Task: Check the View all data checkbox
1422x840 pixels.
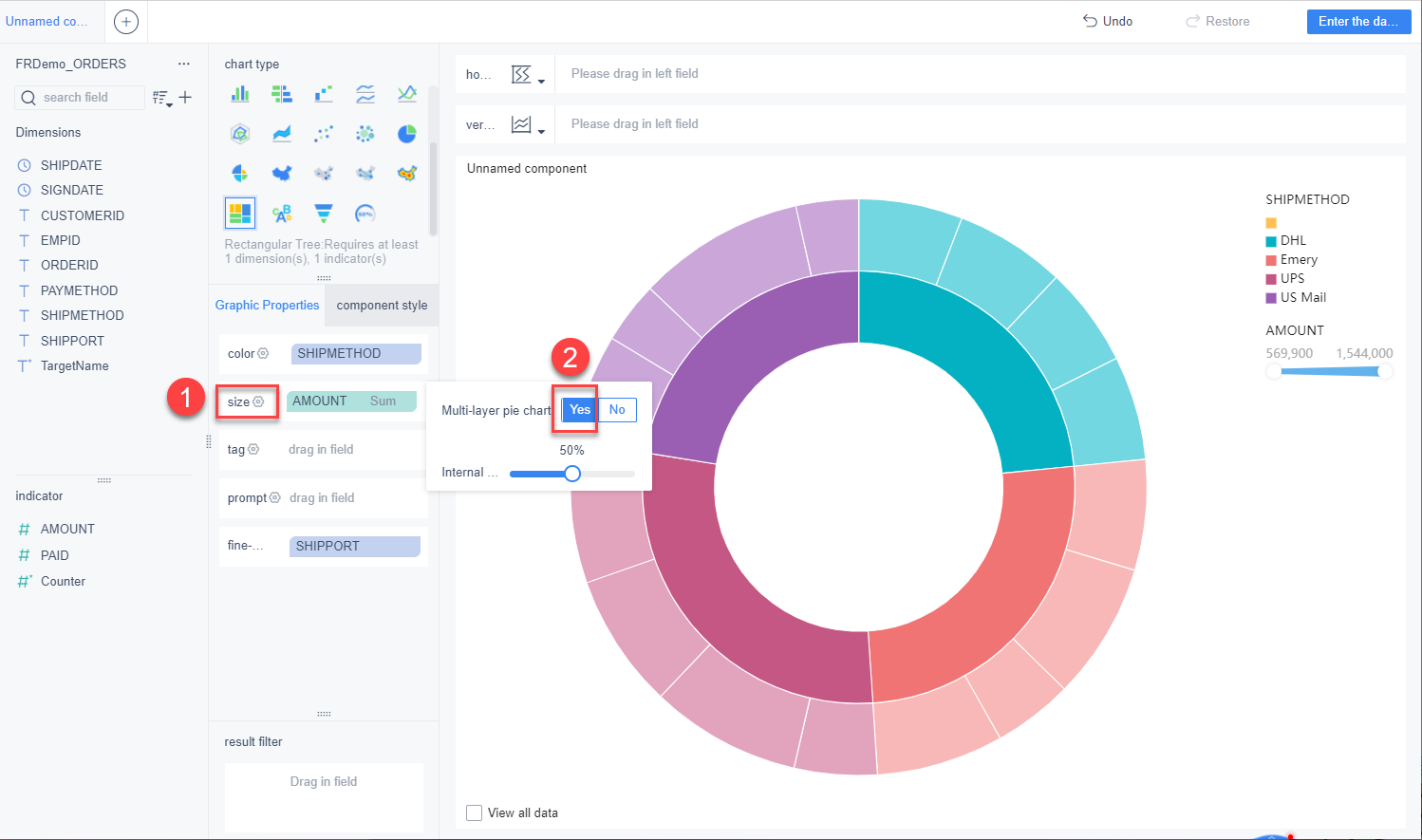Action: tap(474, 812)
